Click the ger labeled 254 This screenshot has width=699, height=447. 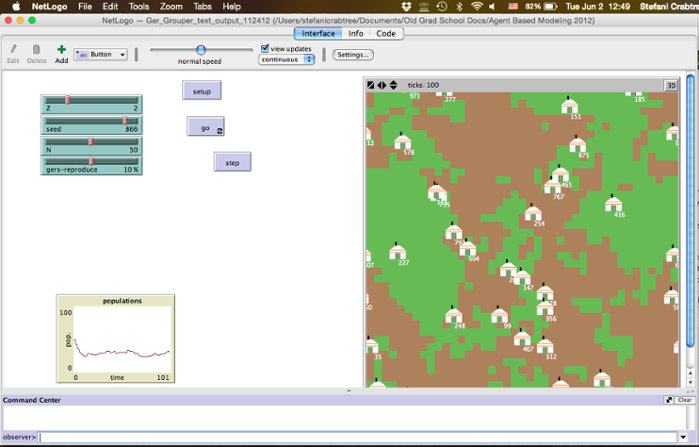pyautogui.click(x=533, y=213)
